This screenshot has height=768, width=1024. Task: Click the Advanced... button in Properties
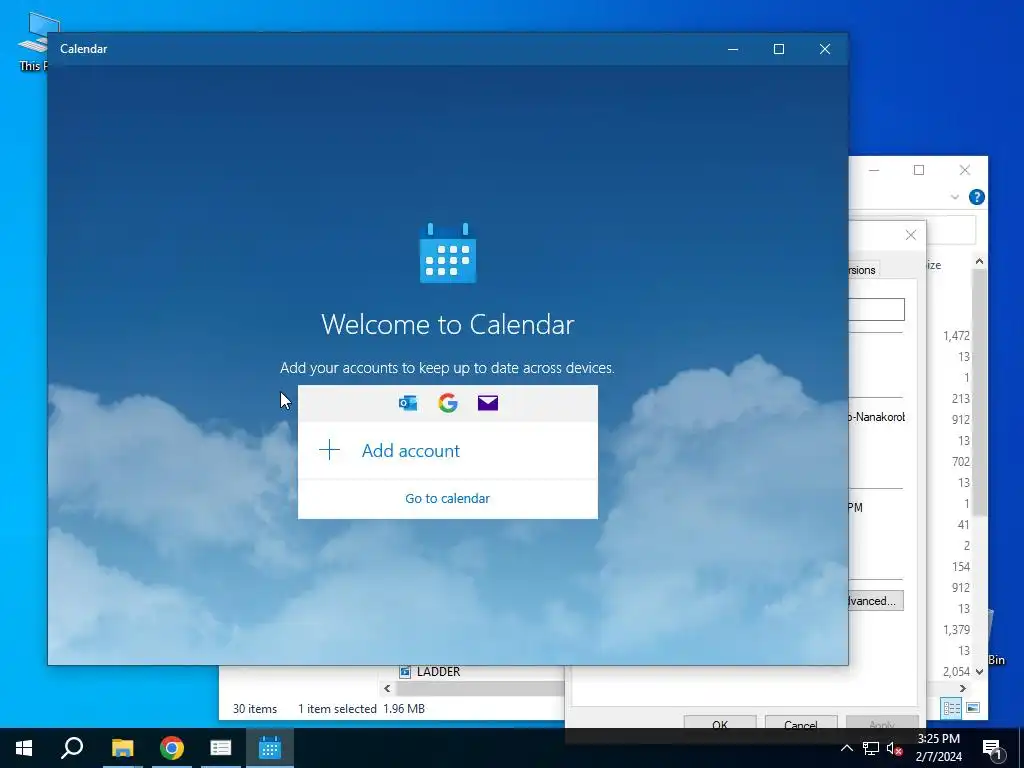click(x=875, y=601)
